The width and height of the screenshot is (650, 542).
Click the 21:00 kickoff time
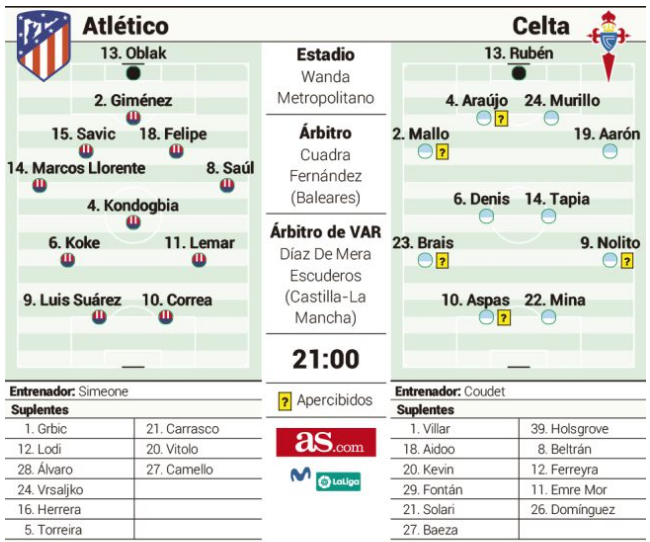point(326,359)
